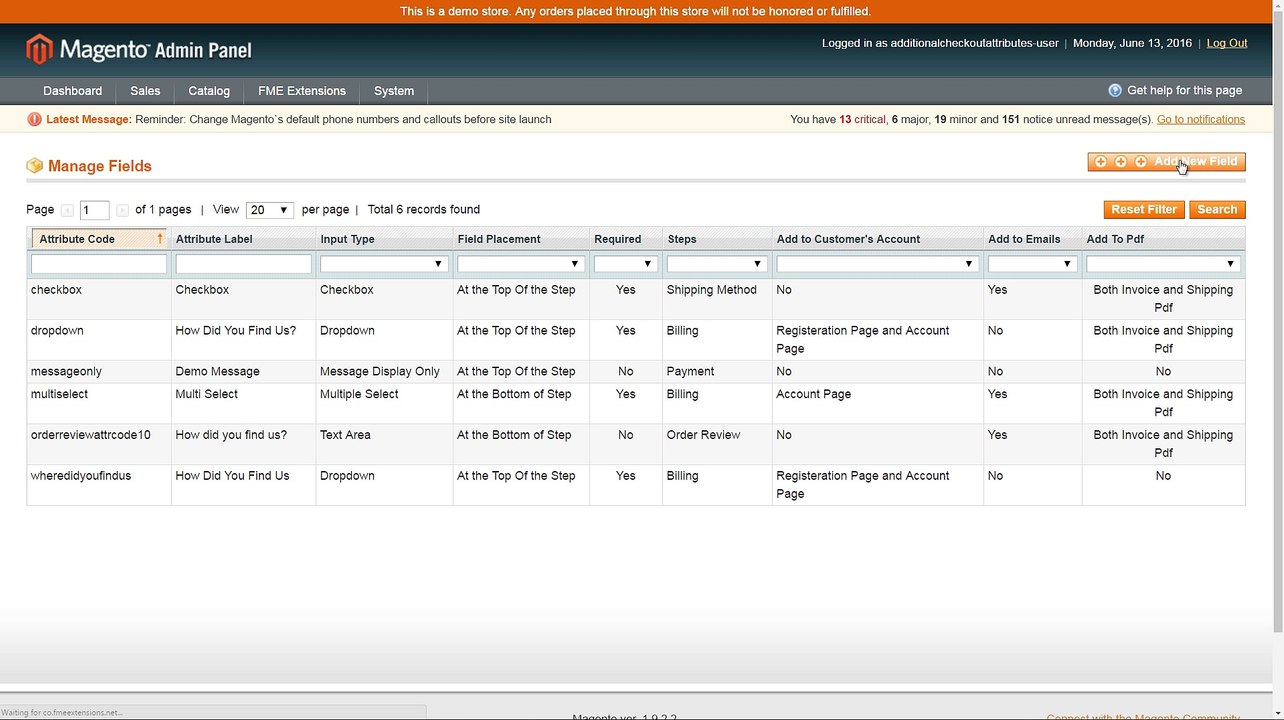Image resolution: width=1284 pixels, height=720 pixels.
Task: Sort by Required column header
Action: point(618,239)
